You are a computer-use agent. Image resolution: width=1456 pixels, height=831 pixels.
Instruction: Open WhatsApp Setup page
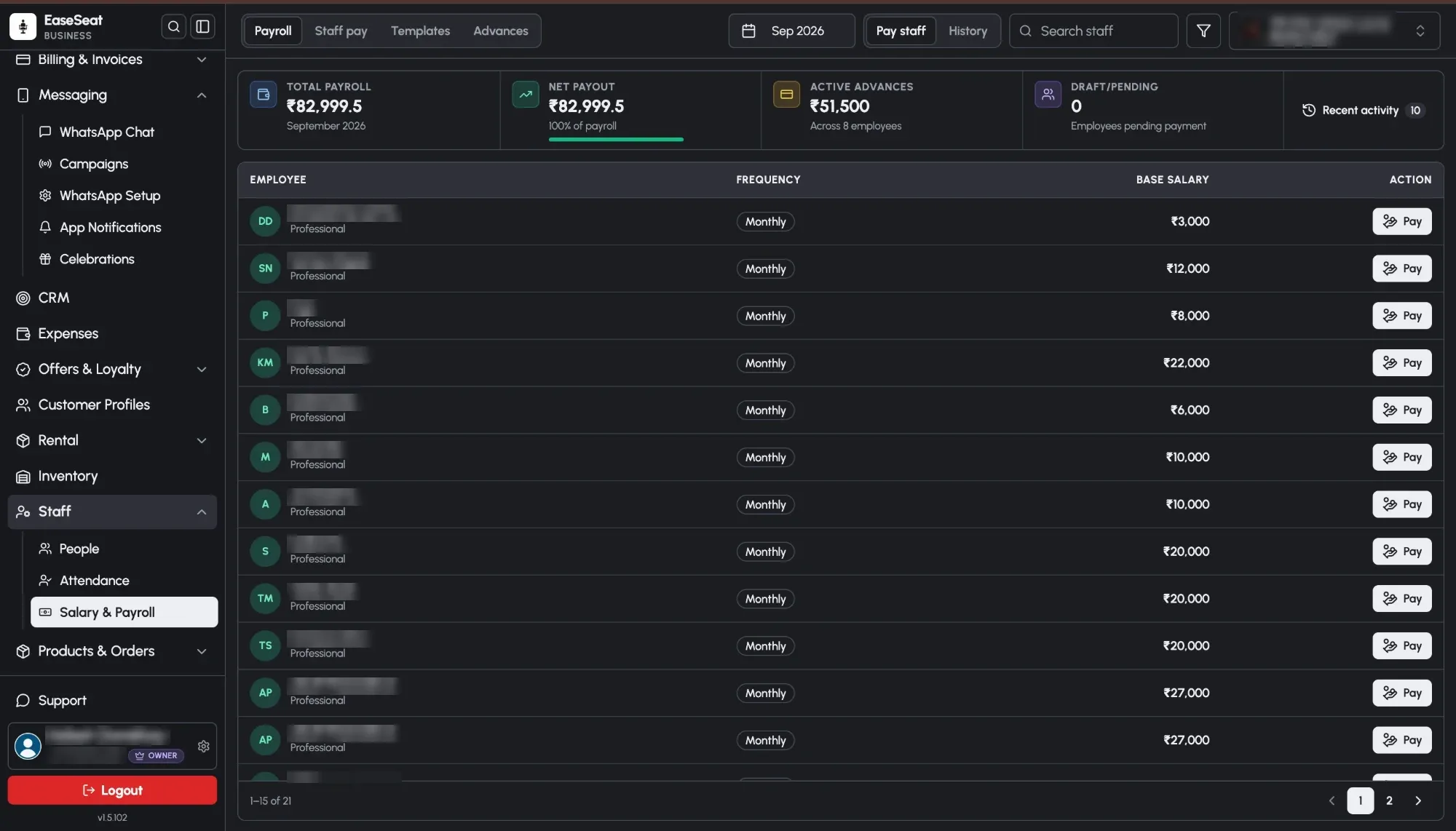110,196
